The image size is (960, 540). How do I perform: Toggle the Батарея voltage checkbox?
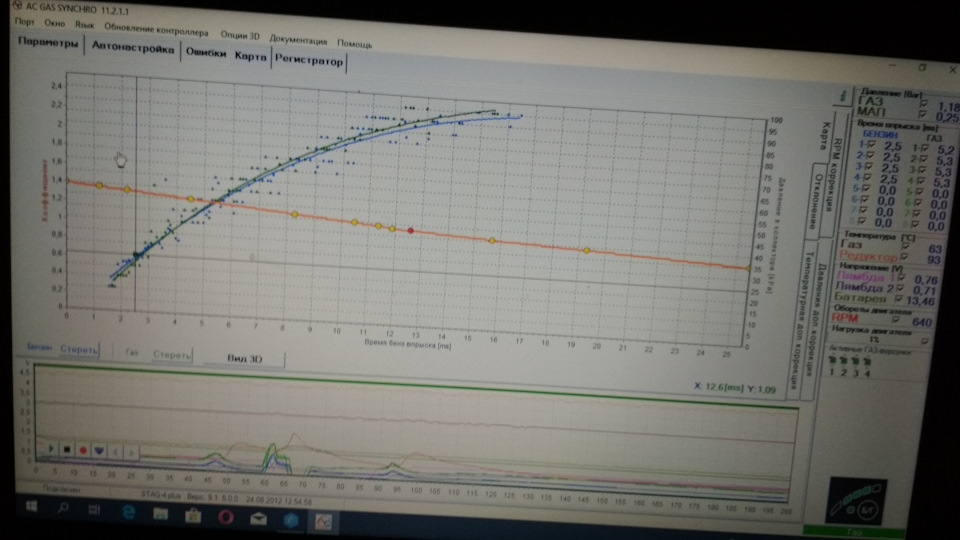898,299
